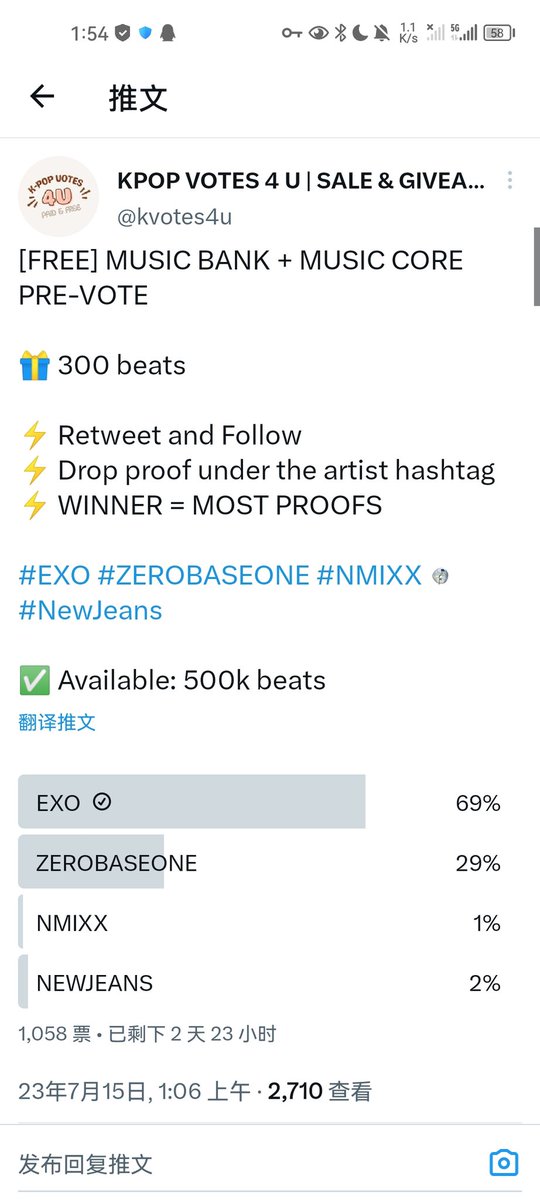Select the NEWJEANS poll option
This screenshot has height=1200, width=540.
pyautogui.click(x=260, y=982)
